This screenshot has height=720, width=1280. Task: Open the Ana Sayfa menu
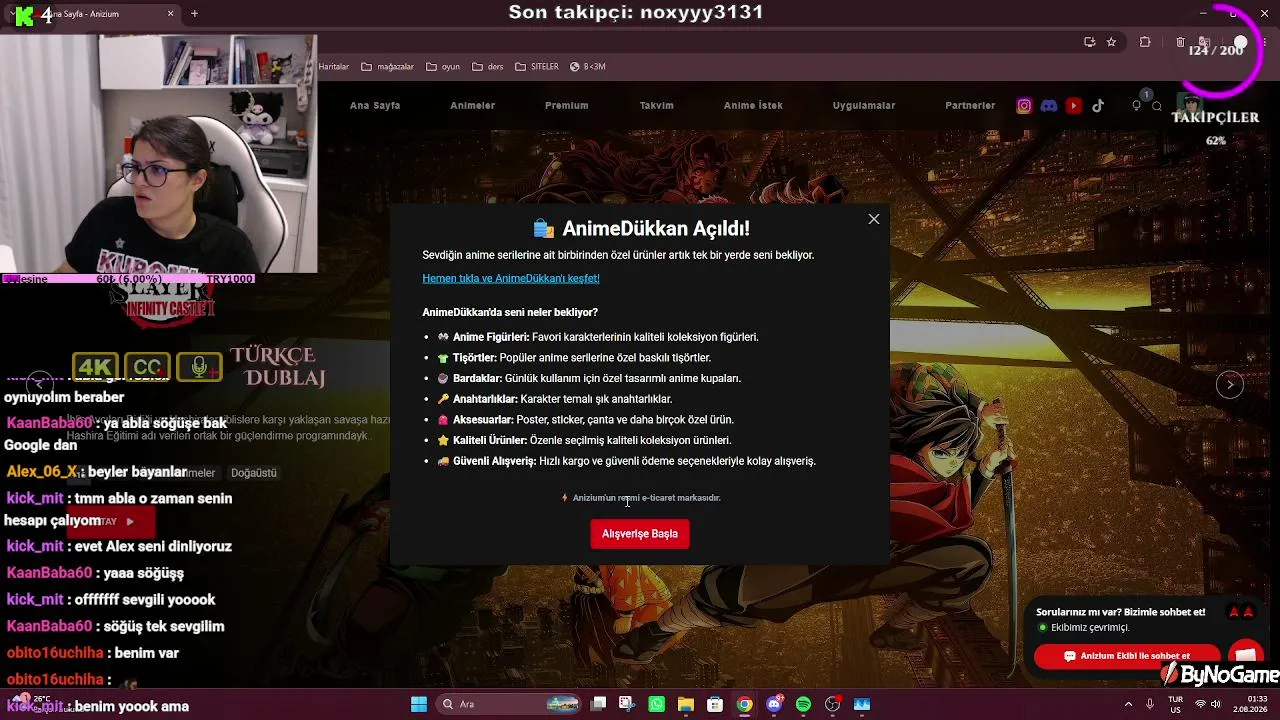pos(375,105)
